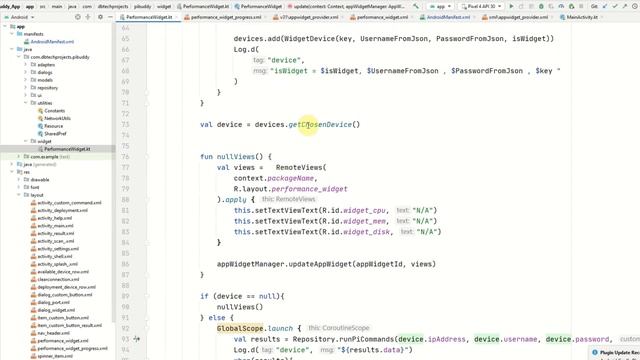640x360 pixels.
Task: Open NetworkUtils in project tree
Action: point(57,118)
